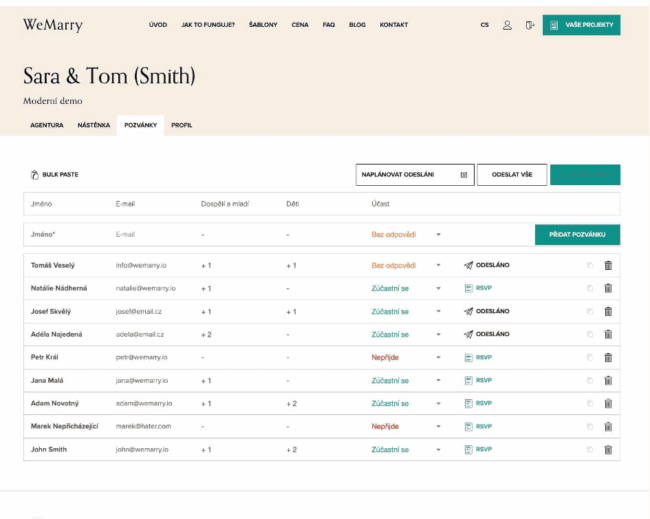Delete Tomáš Veselý invitation via trash icon
This screenshot has width=650, height=519.
click(x=608, y=265)
